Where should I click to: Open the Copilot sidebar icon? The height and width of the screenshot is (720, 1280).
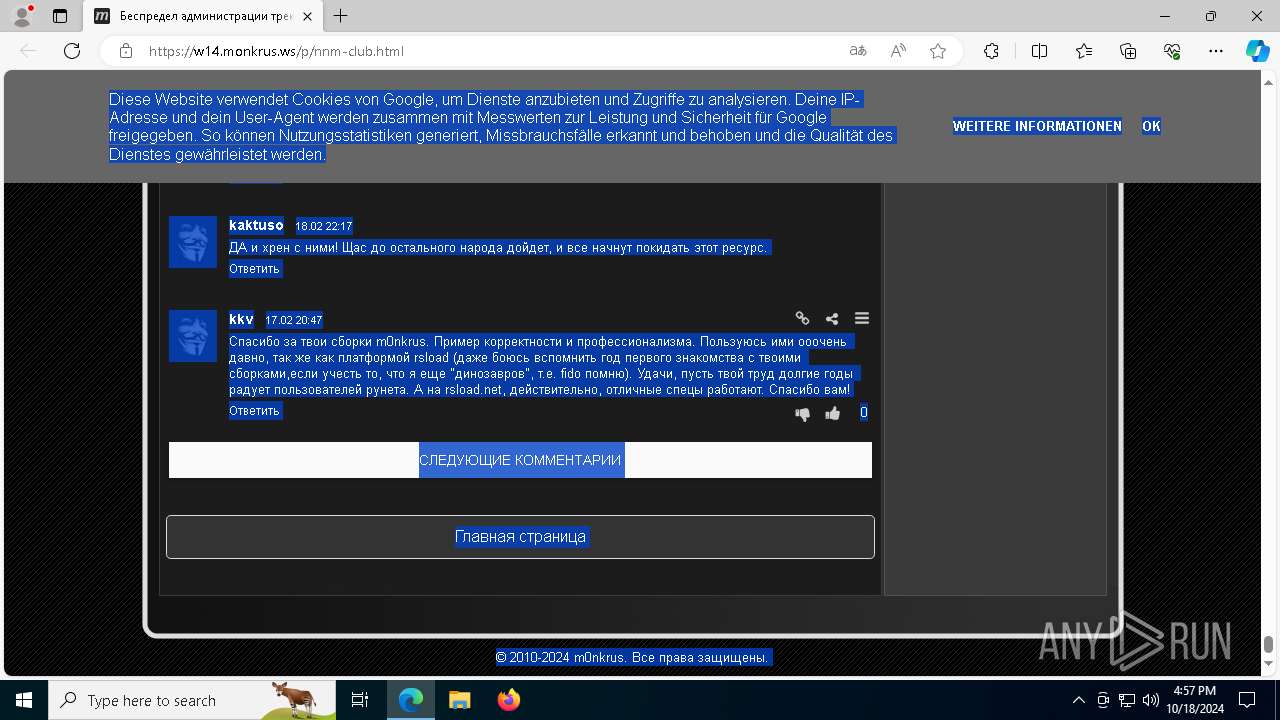1257,51
